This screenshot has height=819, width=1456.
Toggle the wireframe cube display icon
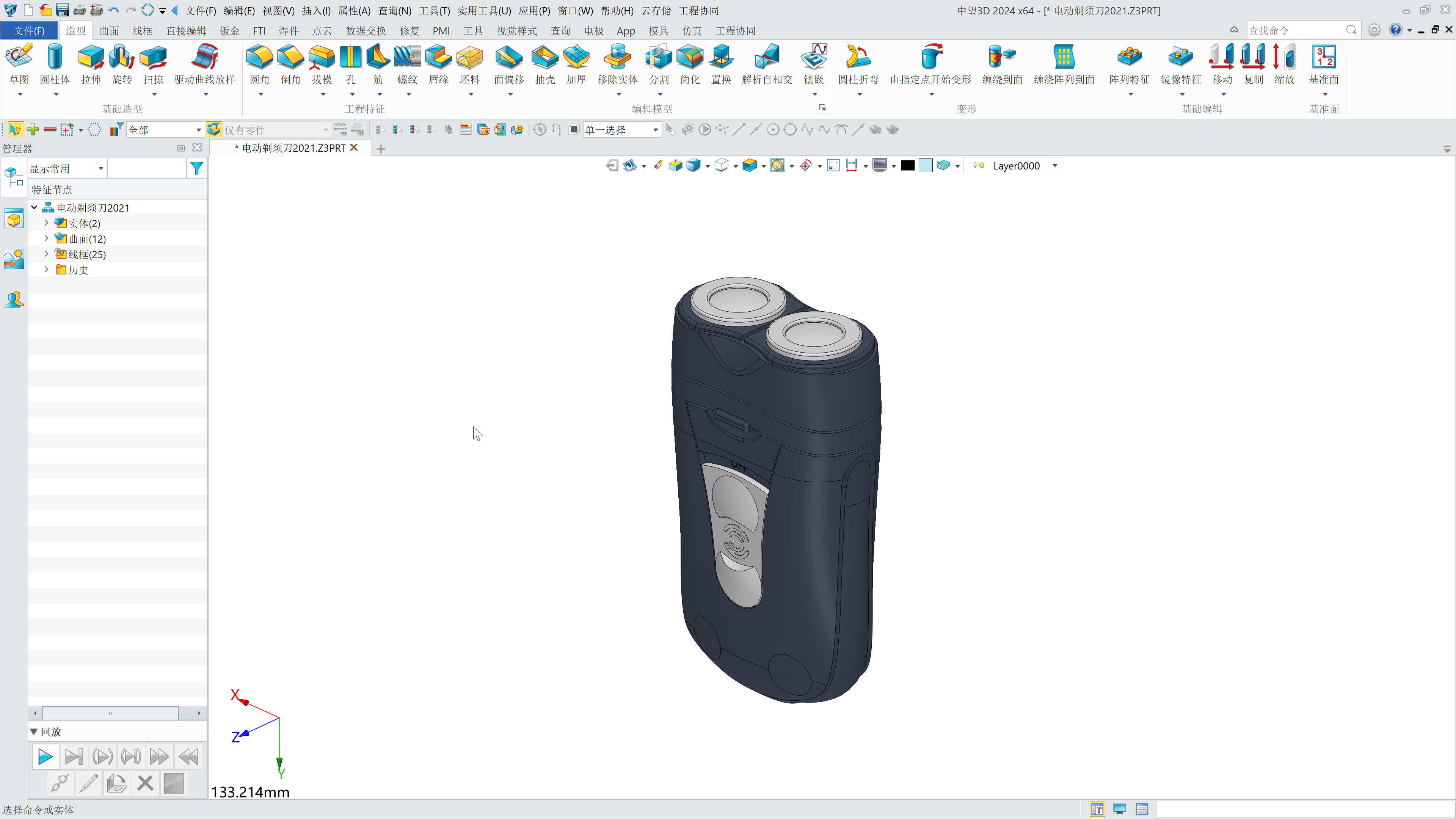coord(721,166)
